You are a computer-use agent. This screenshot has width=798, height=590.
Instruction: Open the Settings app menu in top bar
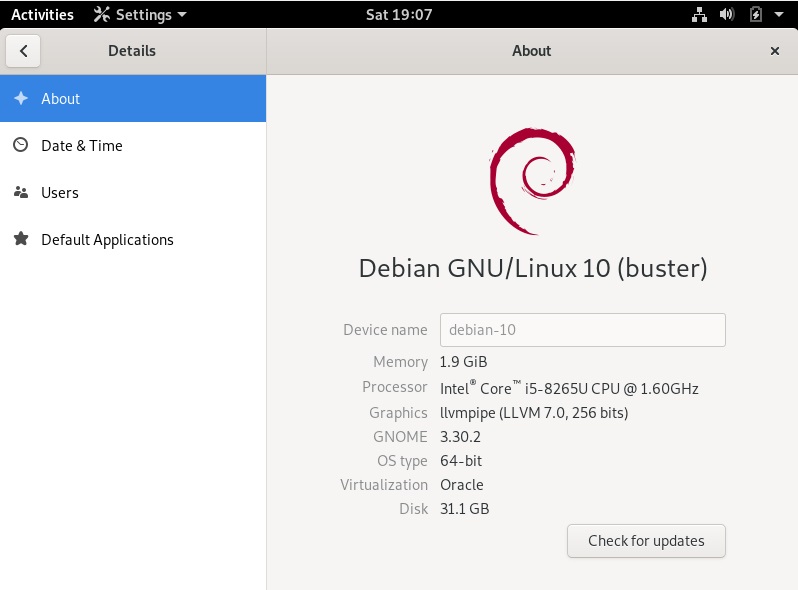point(140,14)
